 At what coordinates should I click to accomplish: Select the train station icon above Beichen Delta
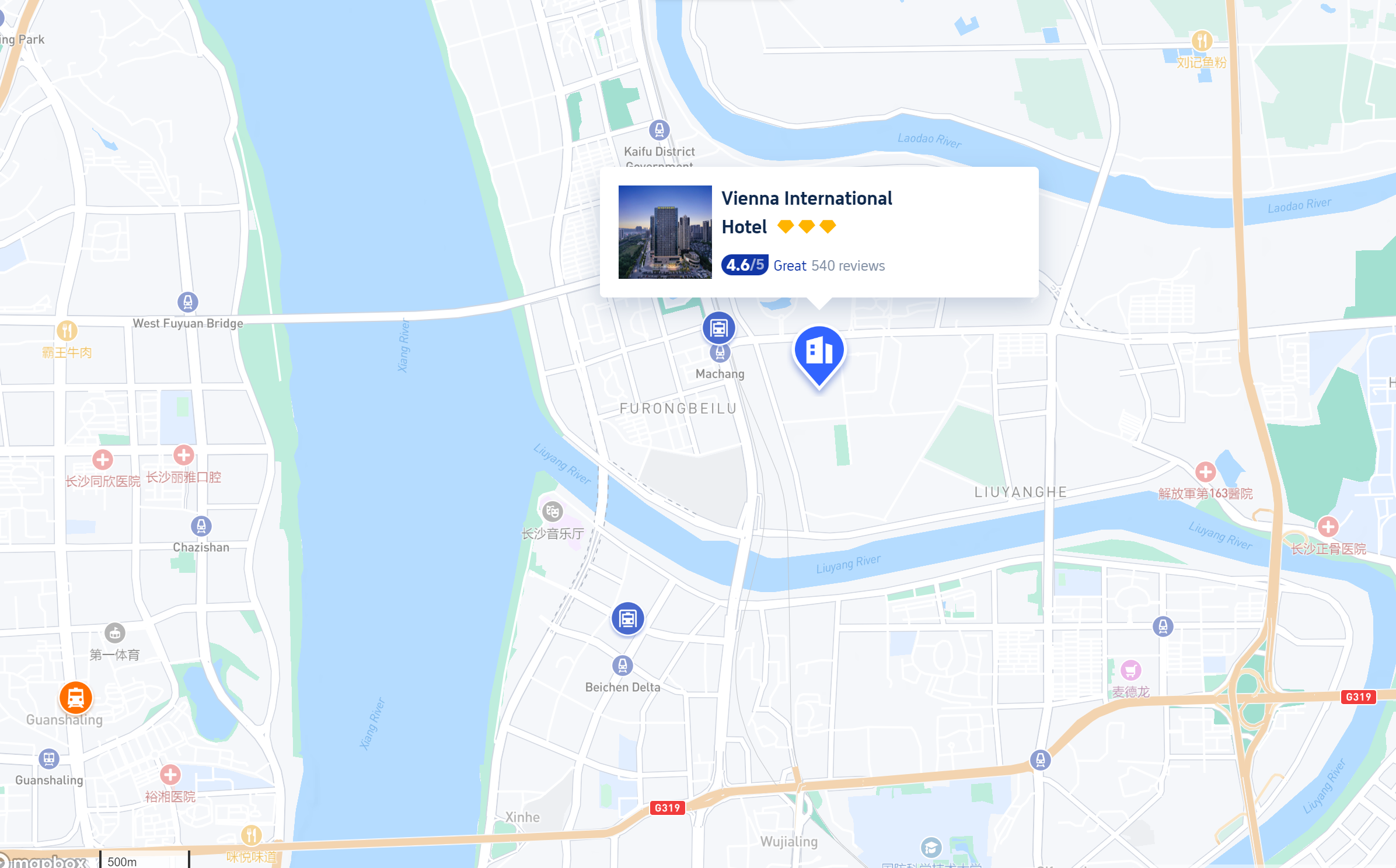[627, 618]
